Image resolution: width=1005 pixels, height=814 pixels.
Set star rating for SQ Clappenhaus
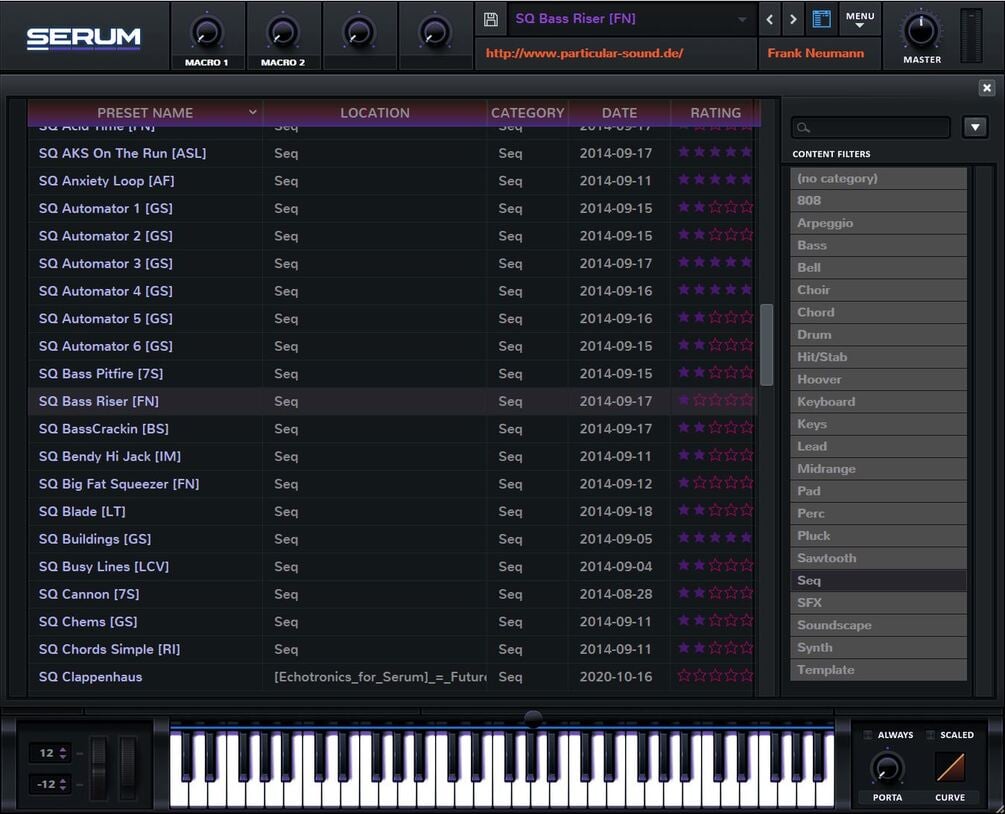coord(715,676)
